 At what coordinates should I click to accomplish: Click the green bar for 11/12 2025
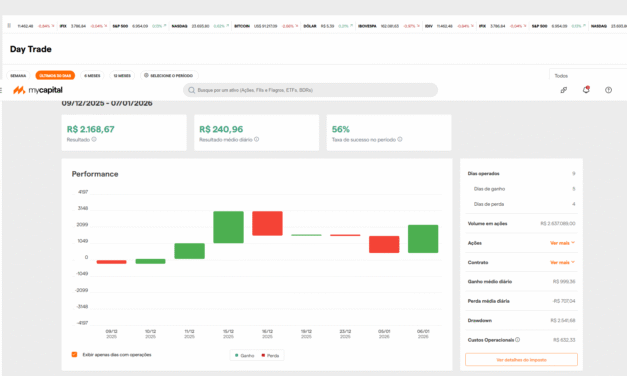pos(190,251)
